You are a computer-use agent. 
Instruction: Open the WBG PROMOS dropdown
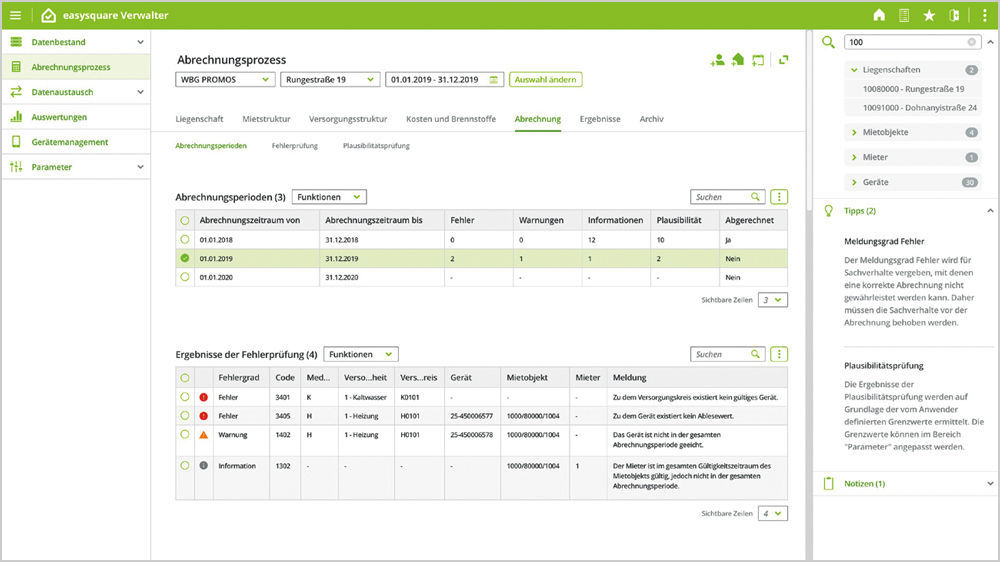click(x=225, y=80)
